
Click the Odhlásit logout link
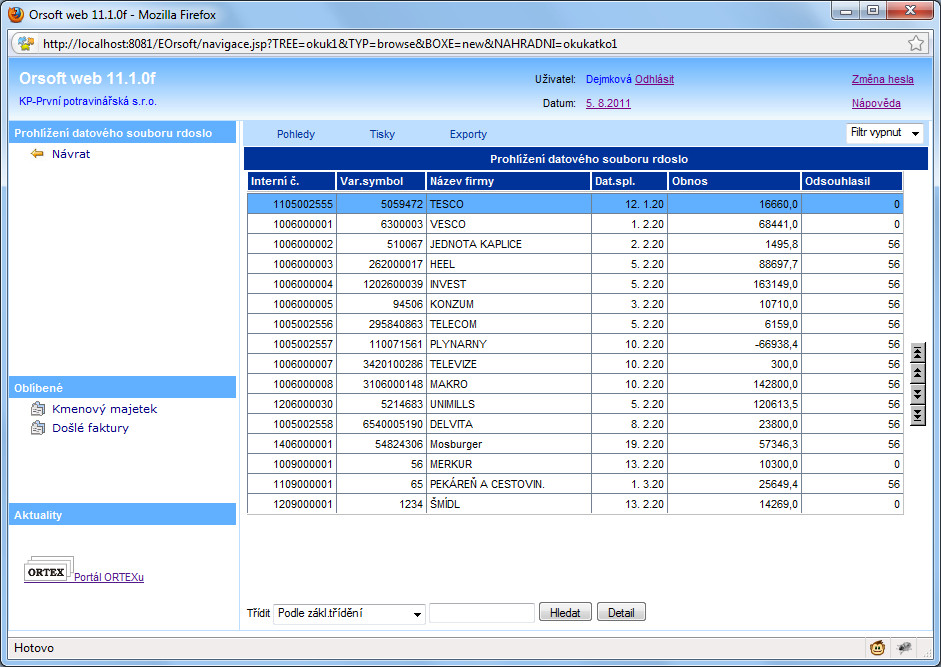(654, 79)
